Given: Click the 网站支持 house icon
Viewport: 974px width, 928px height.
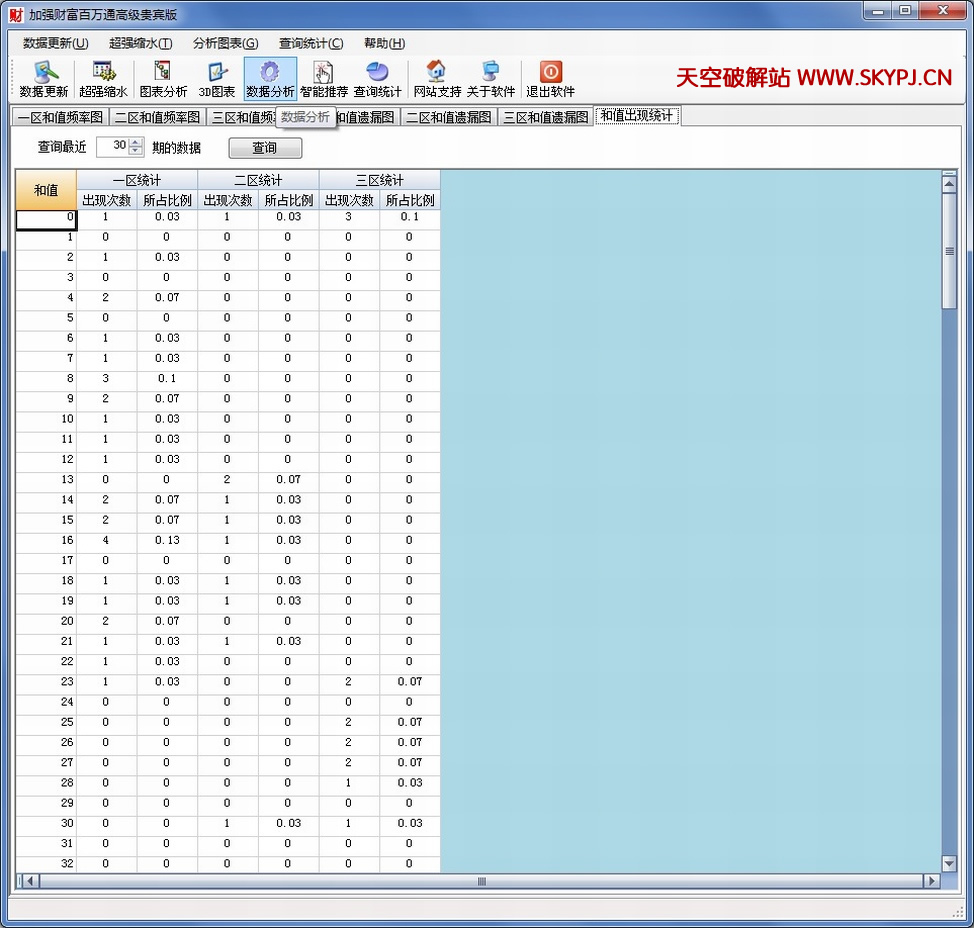Looking at the screenshot, I should pos(437,79).
